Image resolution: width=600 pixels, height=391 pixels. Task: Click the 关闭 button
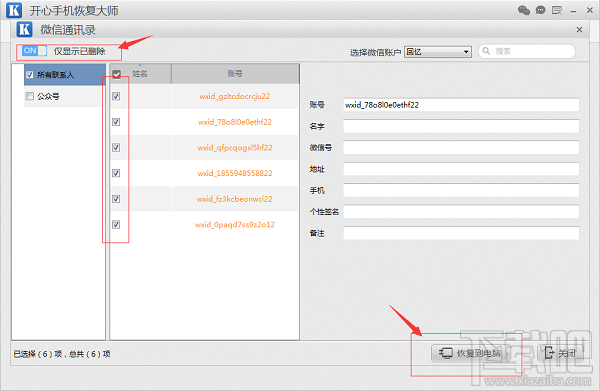(561, 353)
